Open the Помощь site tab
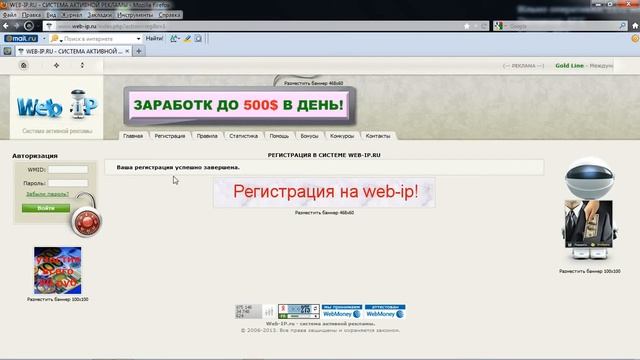The width and height of the screenshot is (640, 360). tap(279, 136)
